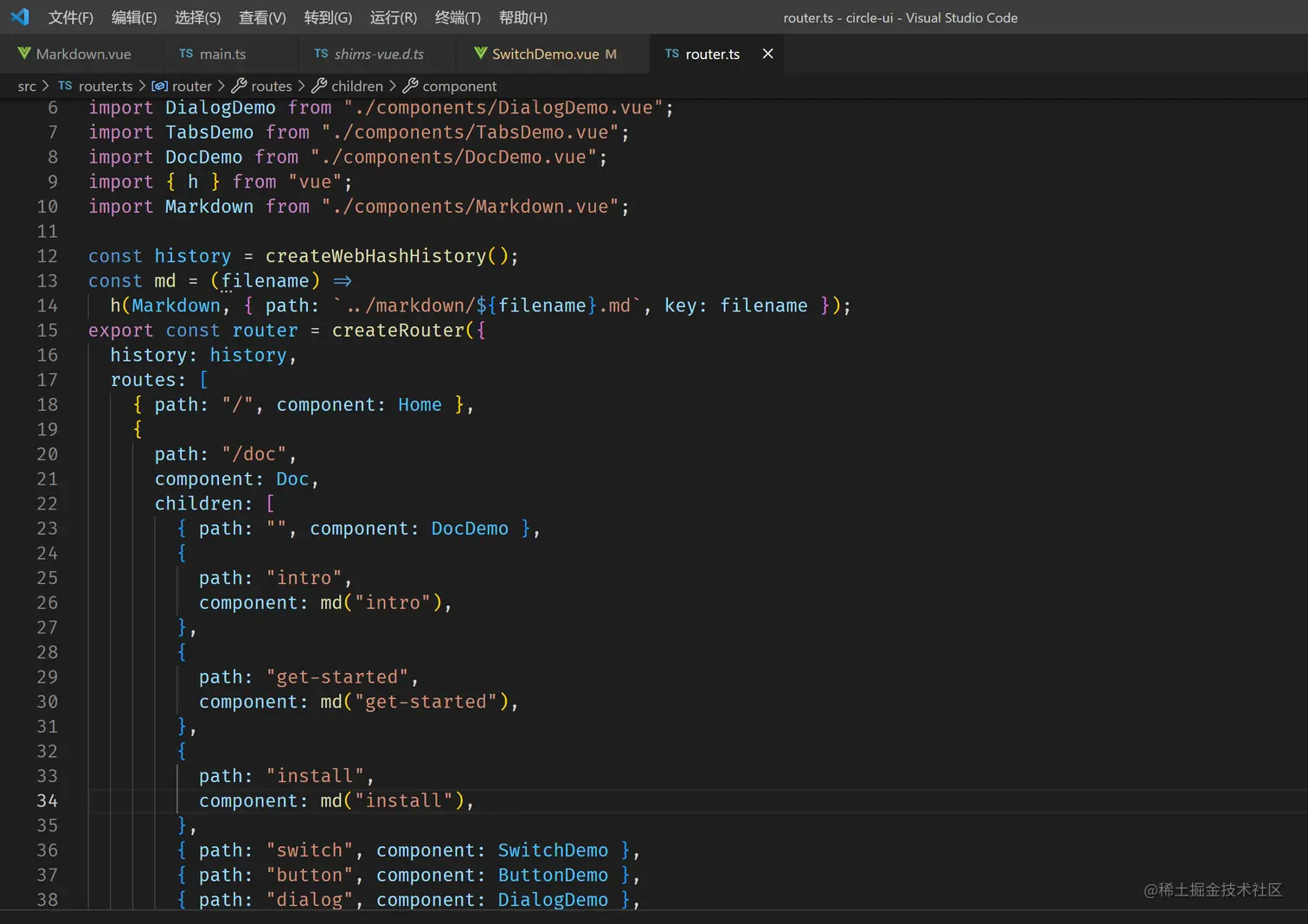The width and height of the screenshot is (1308, 924).
Task: Click the "vue" module string on line 9
Action: (x=316, y=182)
